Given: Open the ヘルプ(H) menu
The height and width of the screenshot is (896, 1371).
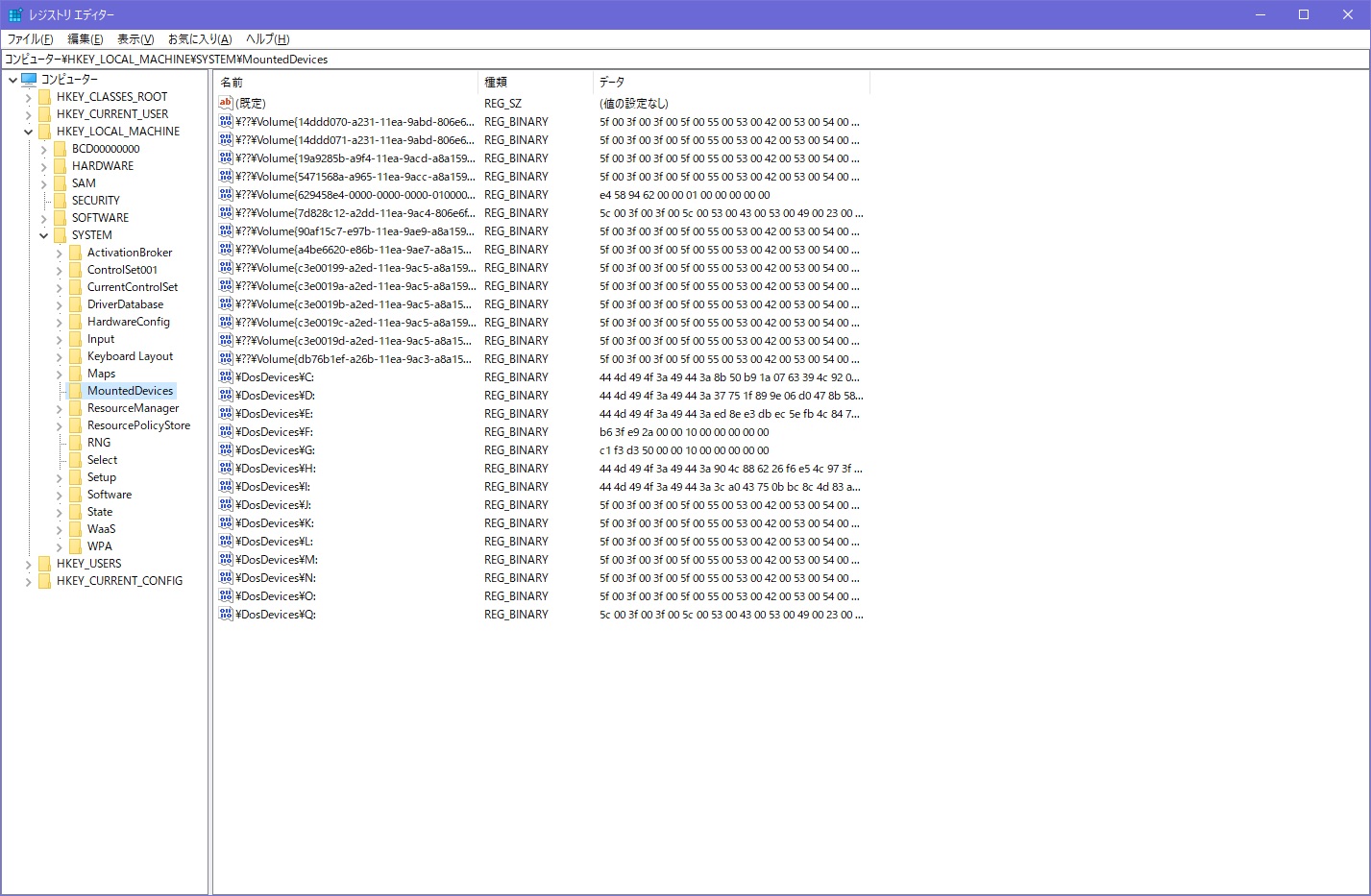Looking at the screenshot, I should pyautogui.click(x=267, y=39).
